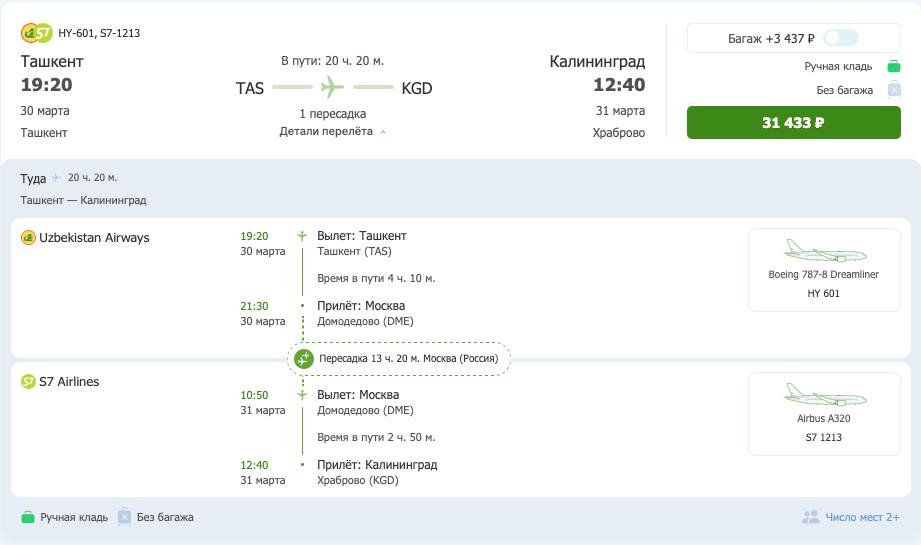The image size is (921, 545).
Task: Click the transfer icon in Moscow layover badge
Action: 304,358
